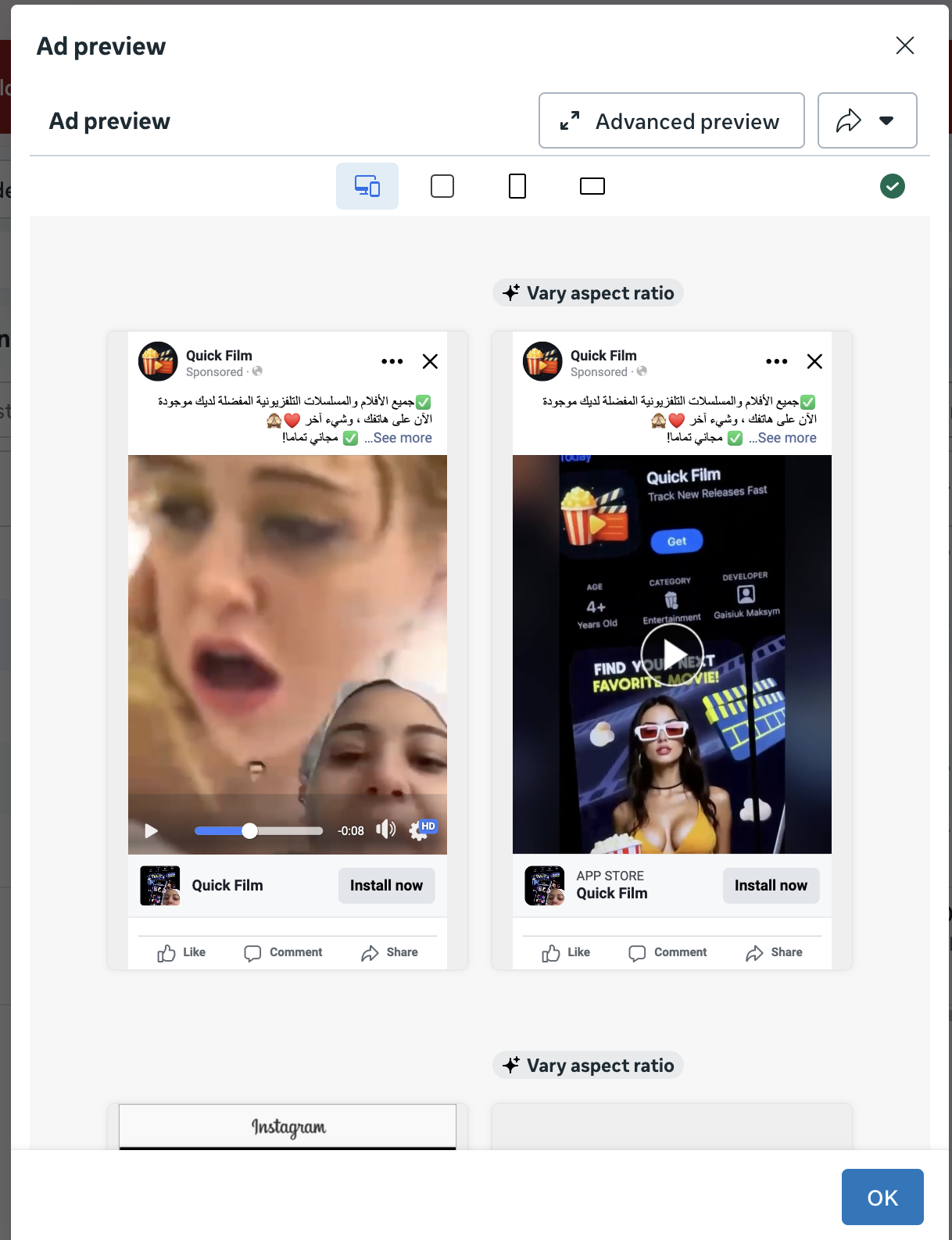Click OK to confirm the preview

pos(882,1197)
